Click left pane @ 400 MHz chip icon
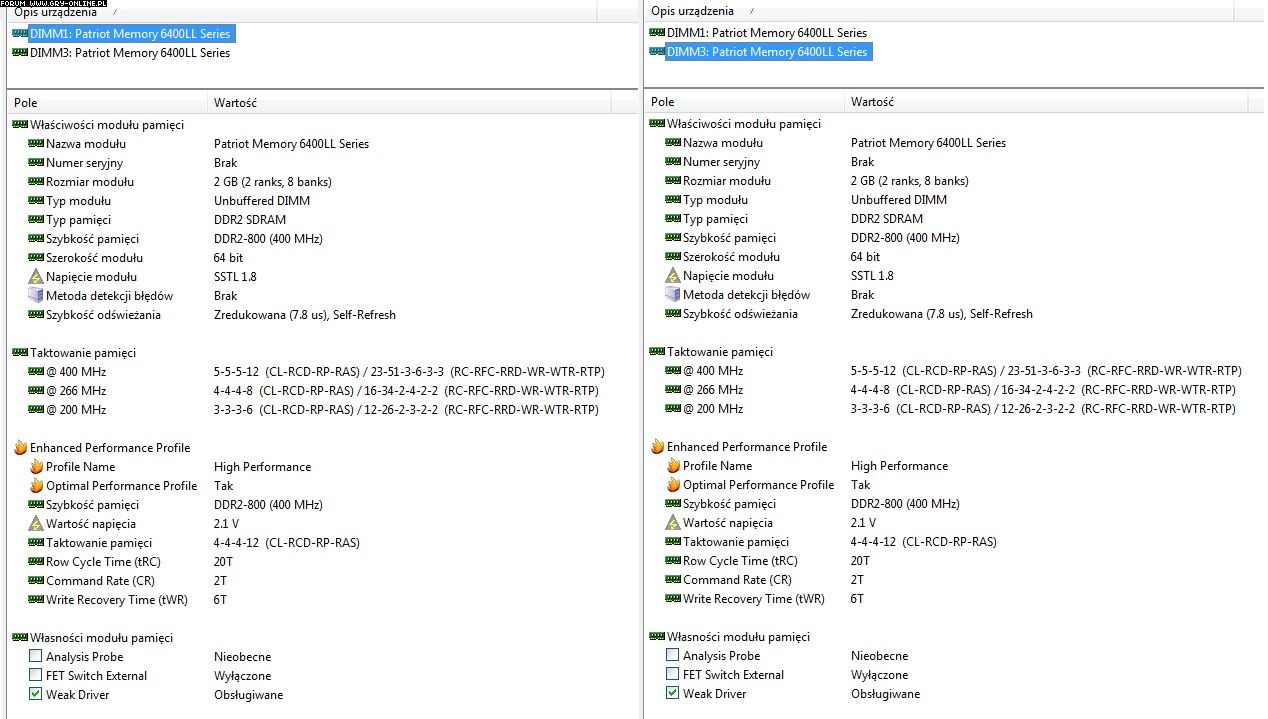This screenshot has width=1268, height=719. point(36,371)
